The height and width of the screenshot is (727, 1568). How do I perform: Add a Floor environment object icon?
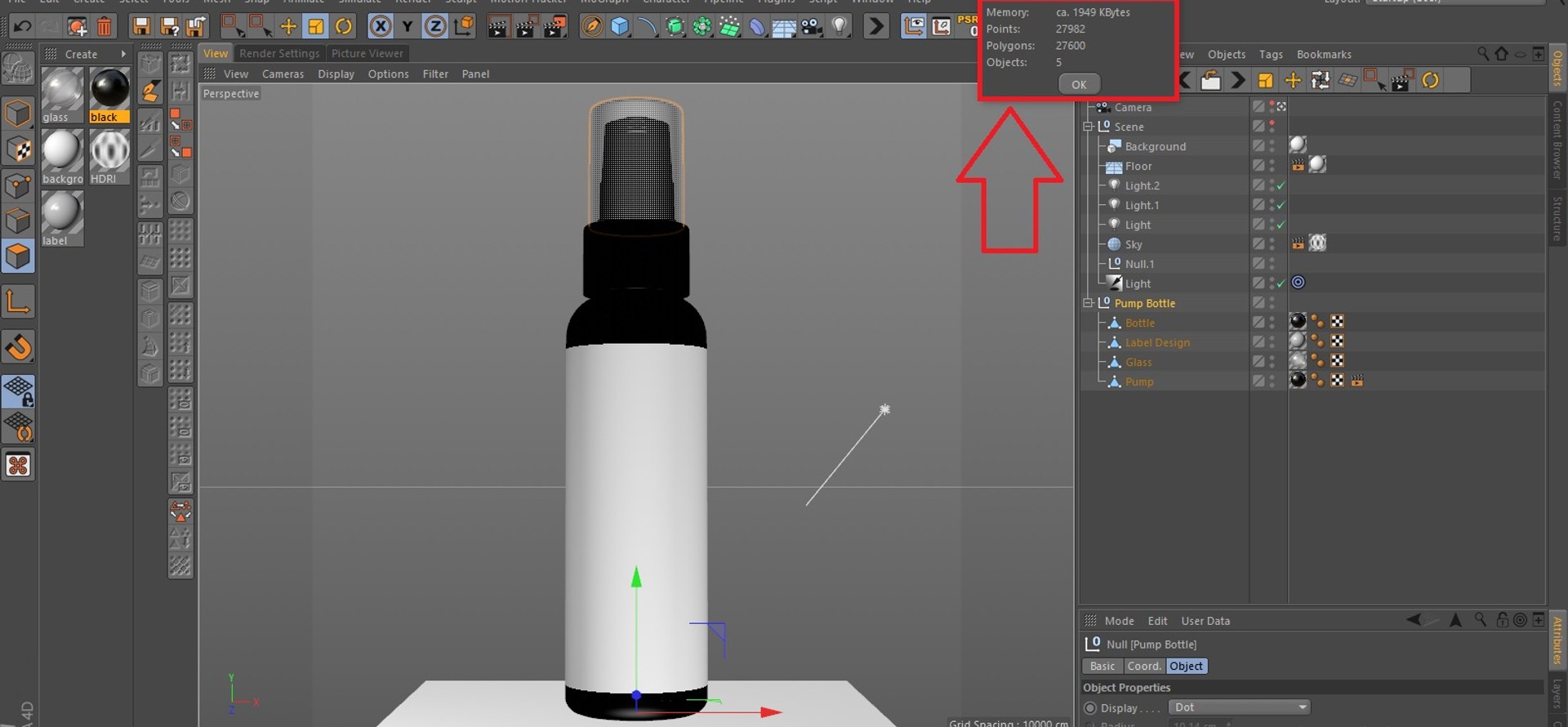coord(784,26)
